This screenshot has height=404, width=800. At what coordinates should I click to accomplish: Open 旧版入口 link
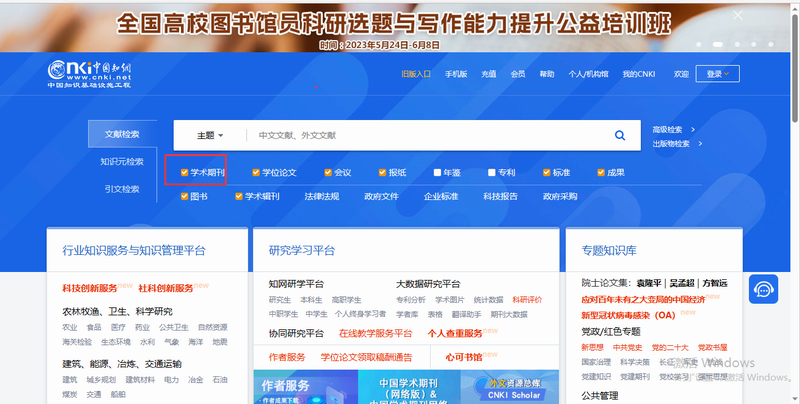[416, 74]
